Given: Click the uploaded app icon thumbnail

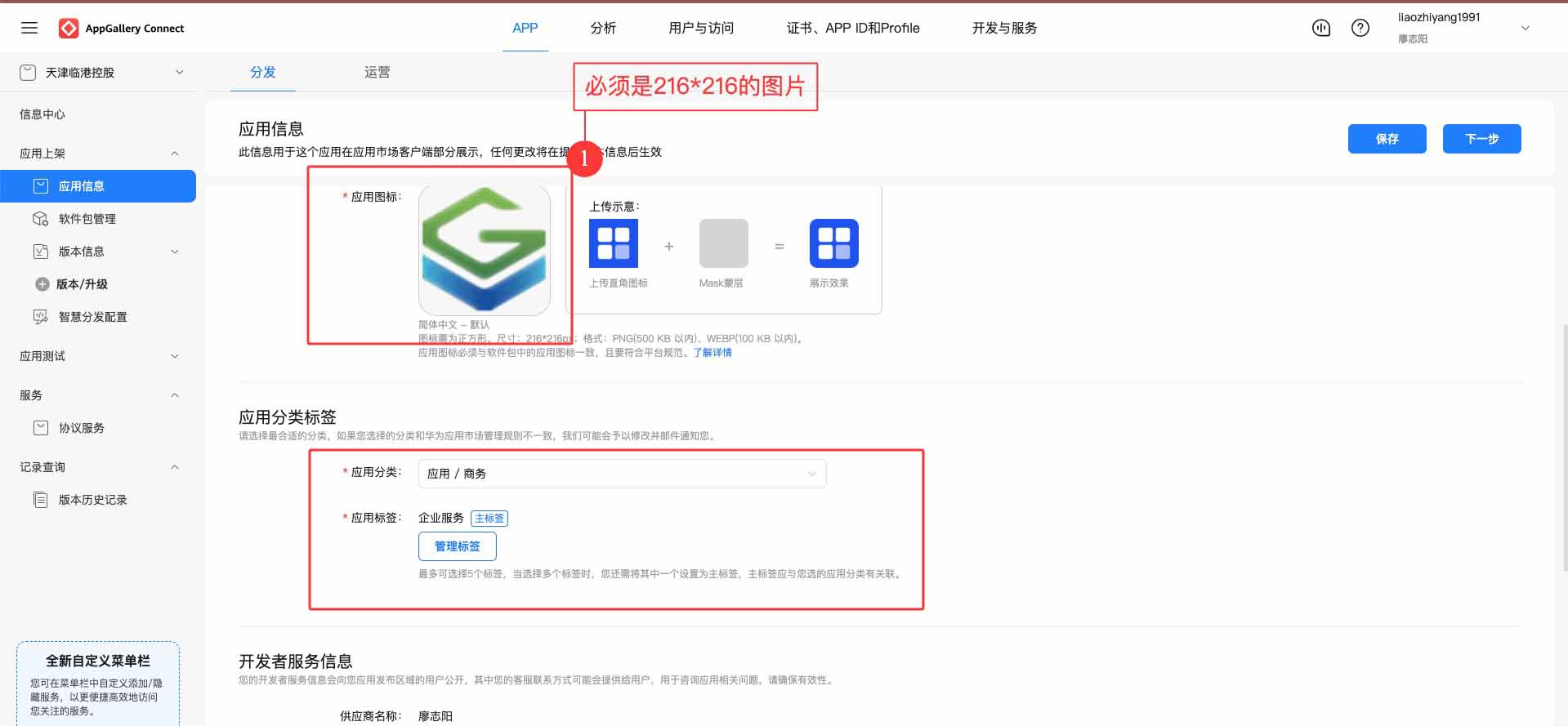Looking at the screenshot, I should pyautogui.click(x=484, y=250).
